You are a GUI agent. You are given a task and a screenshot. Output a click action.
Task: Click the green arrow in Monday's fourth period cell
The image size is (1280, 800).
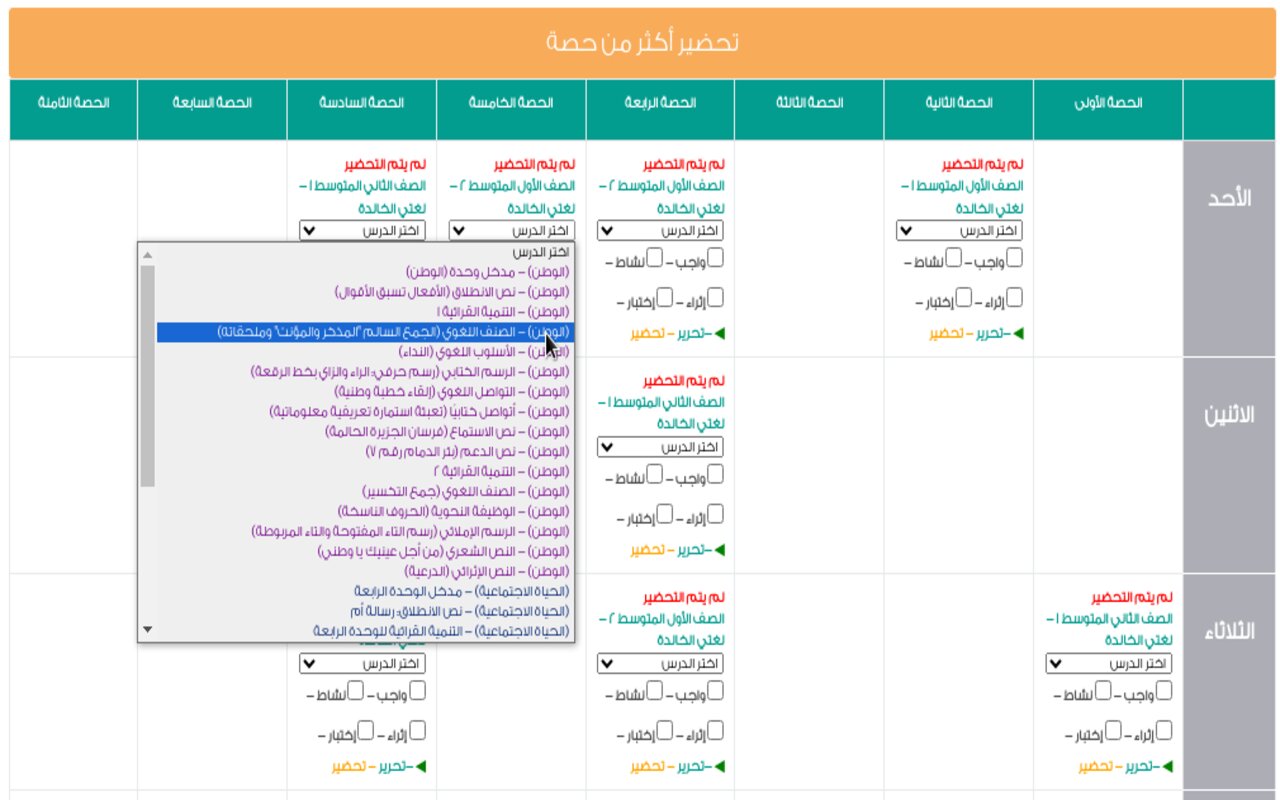click(720, 550)
